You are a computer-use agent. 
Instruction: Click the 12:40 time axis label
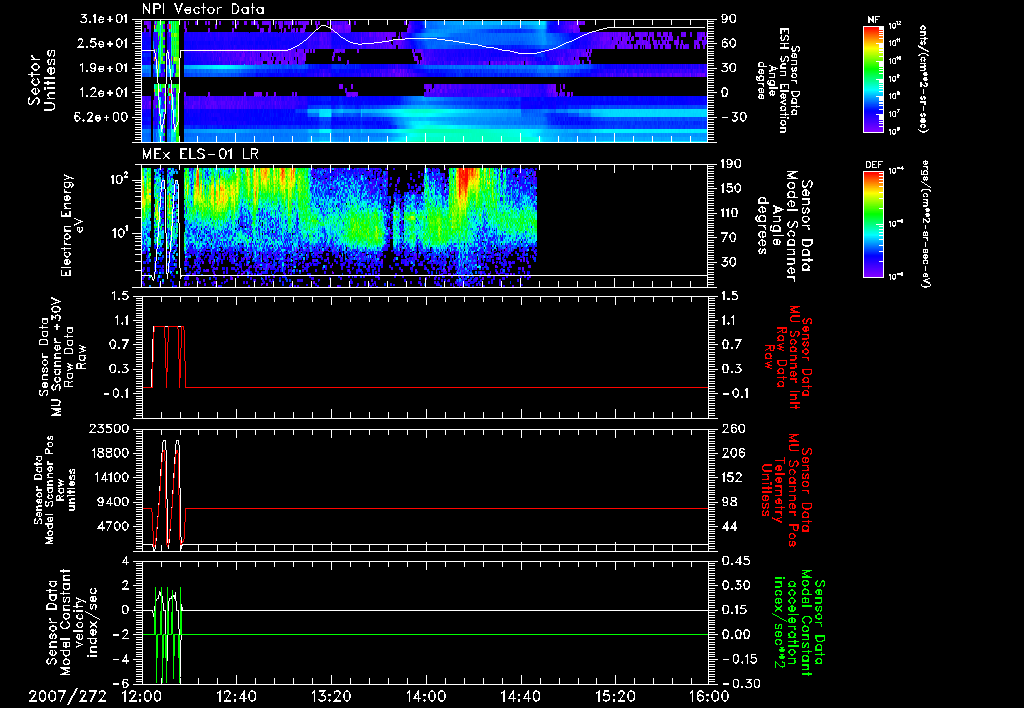236,696
